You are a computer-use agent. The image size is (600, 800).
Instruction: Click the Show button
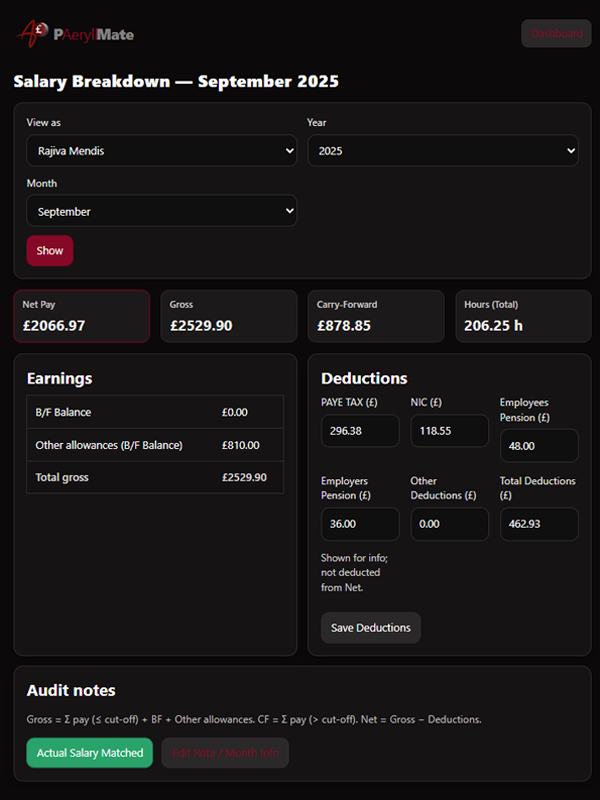tap(49, 251)
